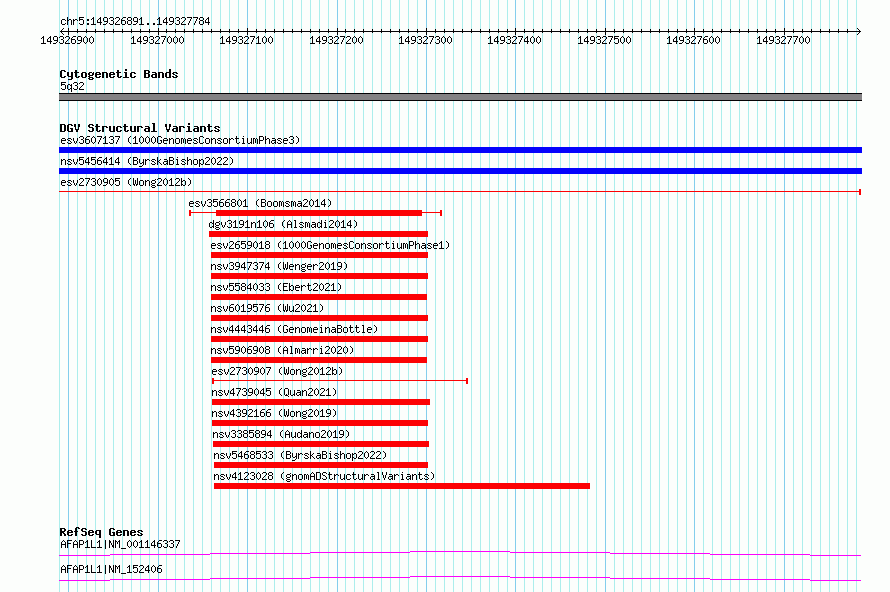890x592 pixels.
Task: Click the esv3607137 blue variant bar
Action: [460, 150]
